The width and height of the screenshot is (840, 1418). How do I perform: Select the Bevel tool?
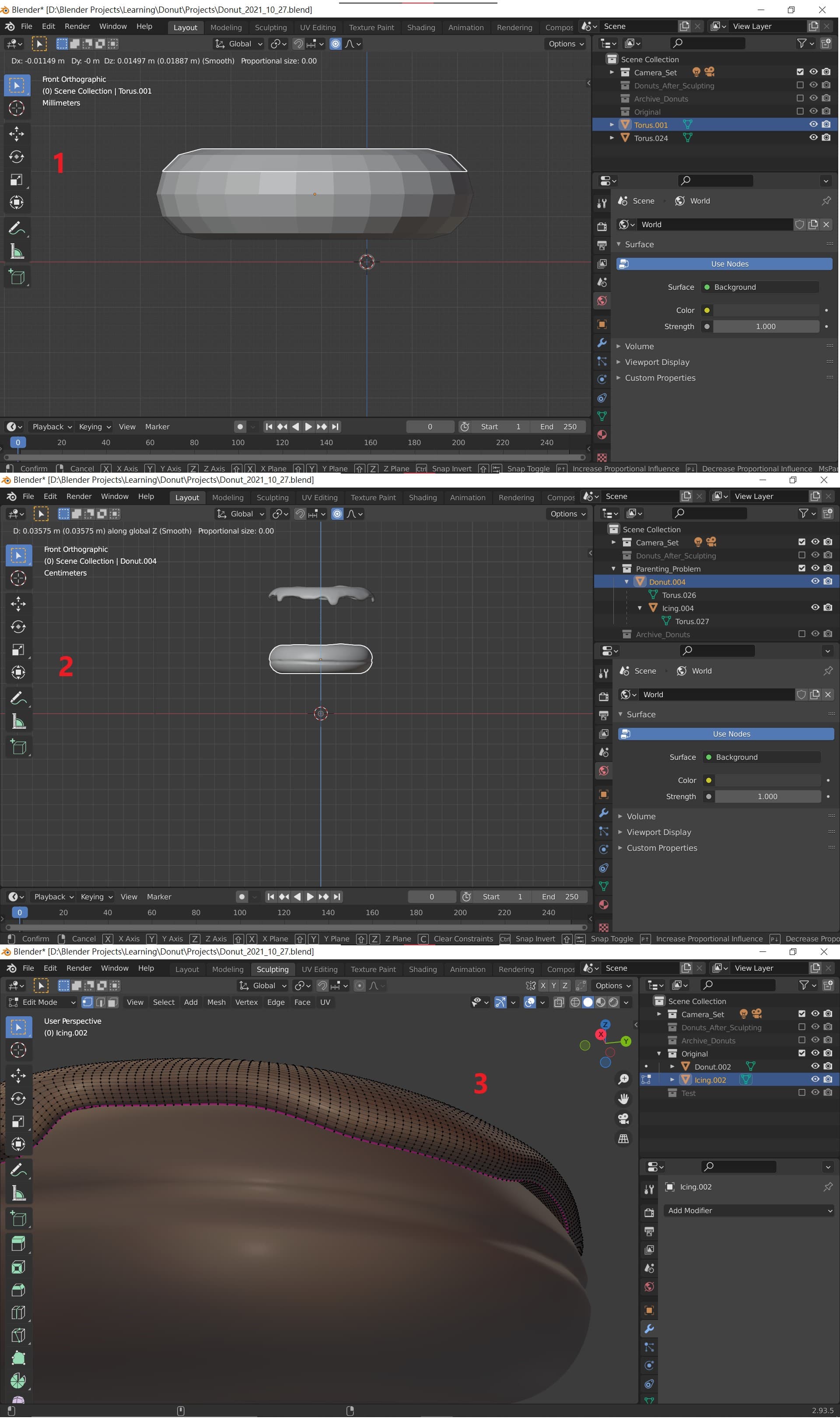pyautogui.click(x=18, y=1289)
